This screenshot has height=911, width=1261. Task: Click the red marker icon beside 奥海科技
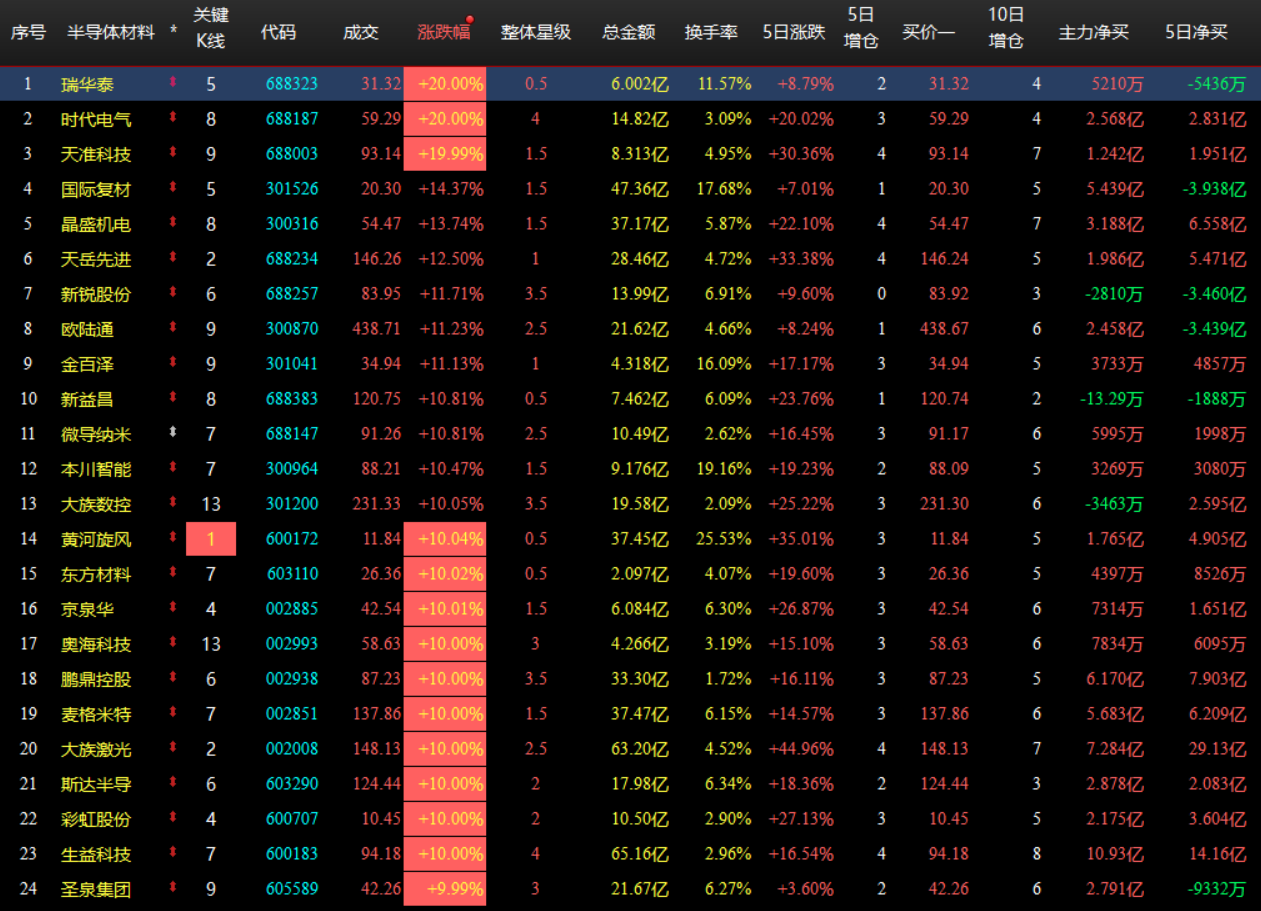173,644
